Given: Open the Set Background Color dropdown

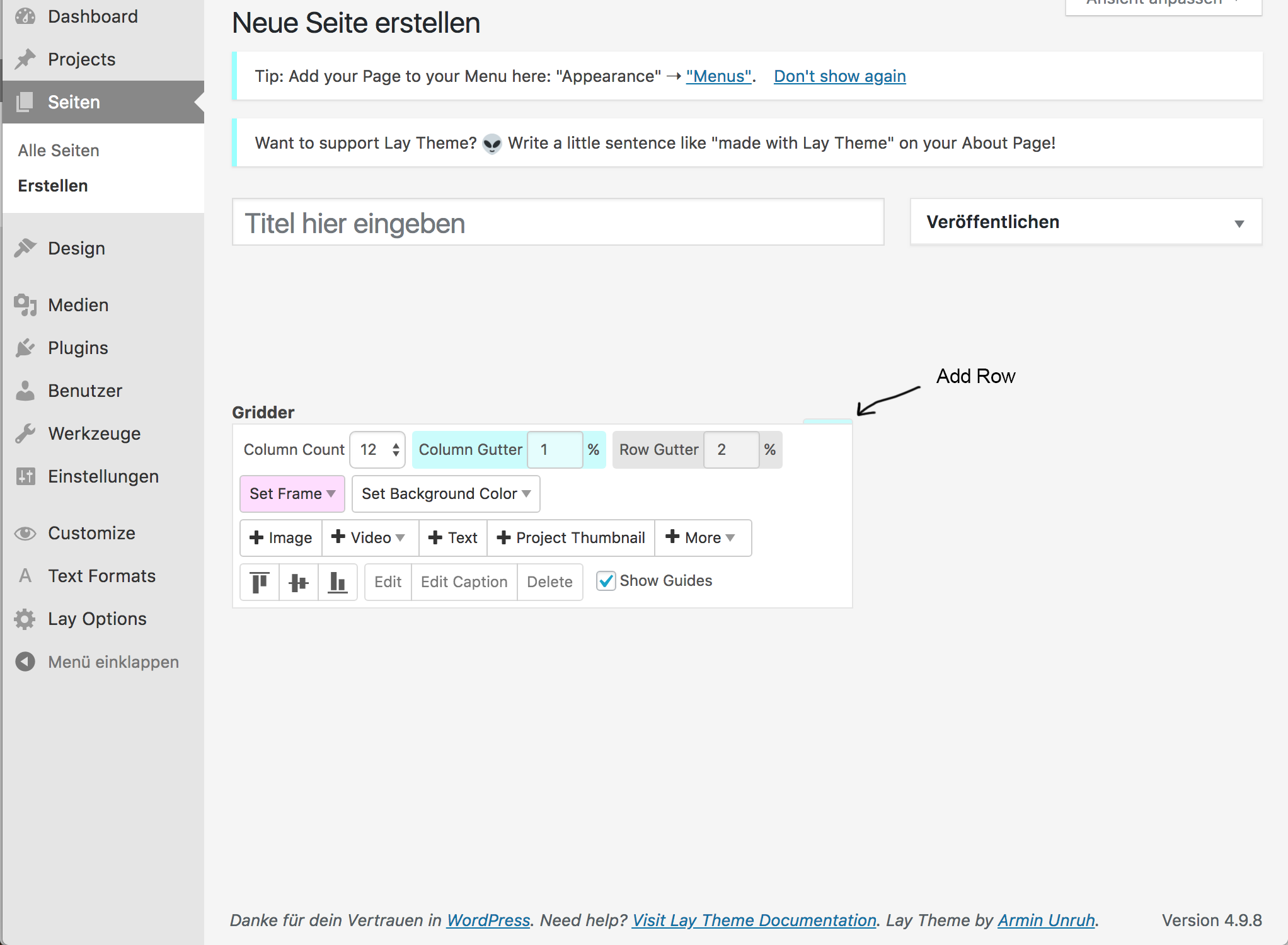Looking at the screenshot, I should pyautogui.click(x=446, y=493).
